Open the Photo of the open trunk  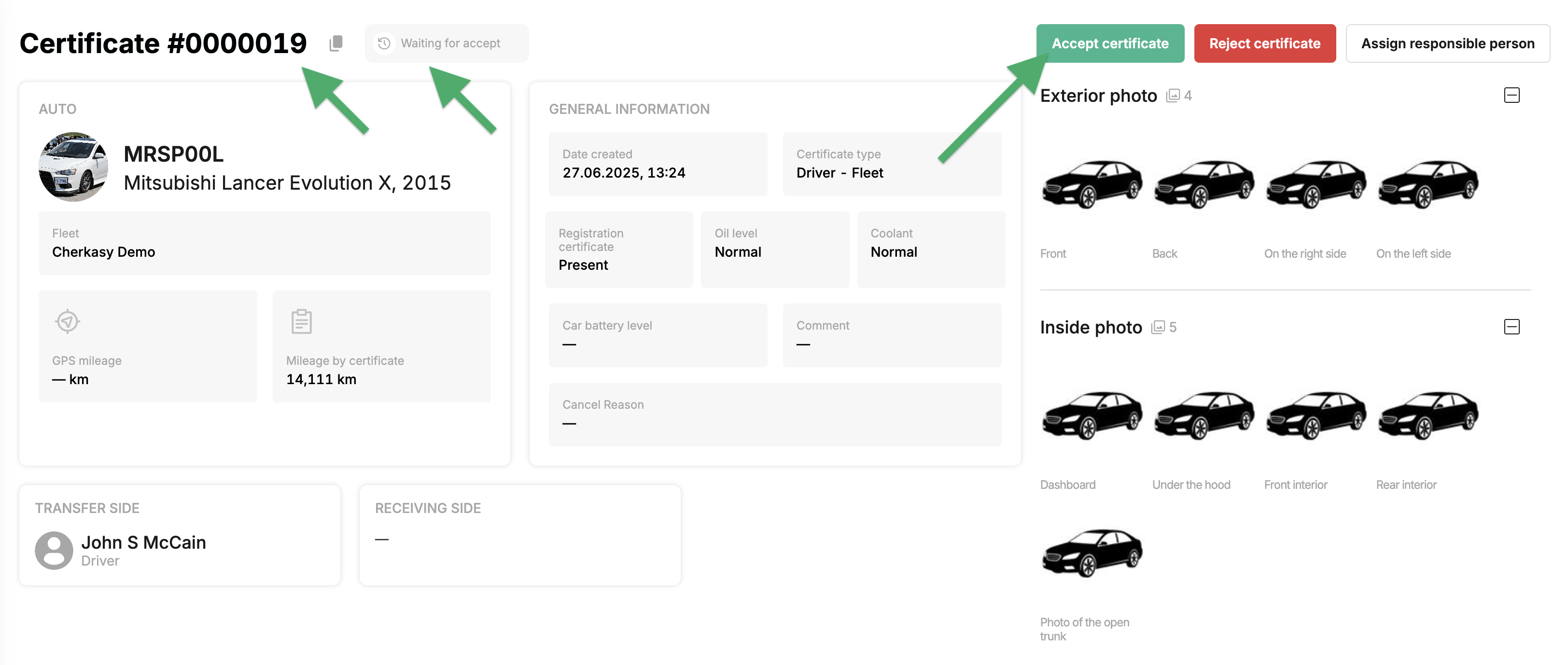pos(1092,553)
